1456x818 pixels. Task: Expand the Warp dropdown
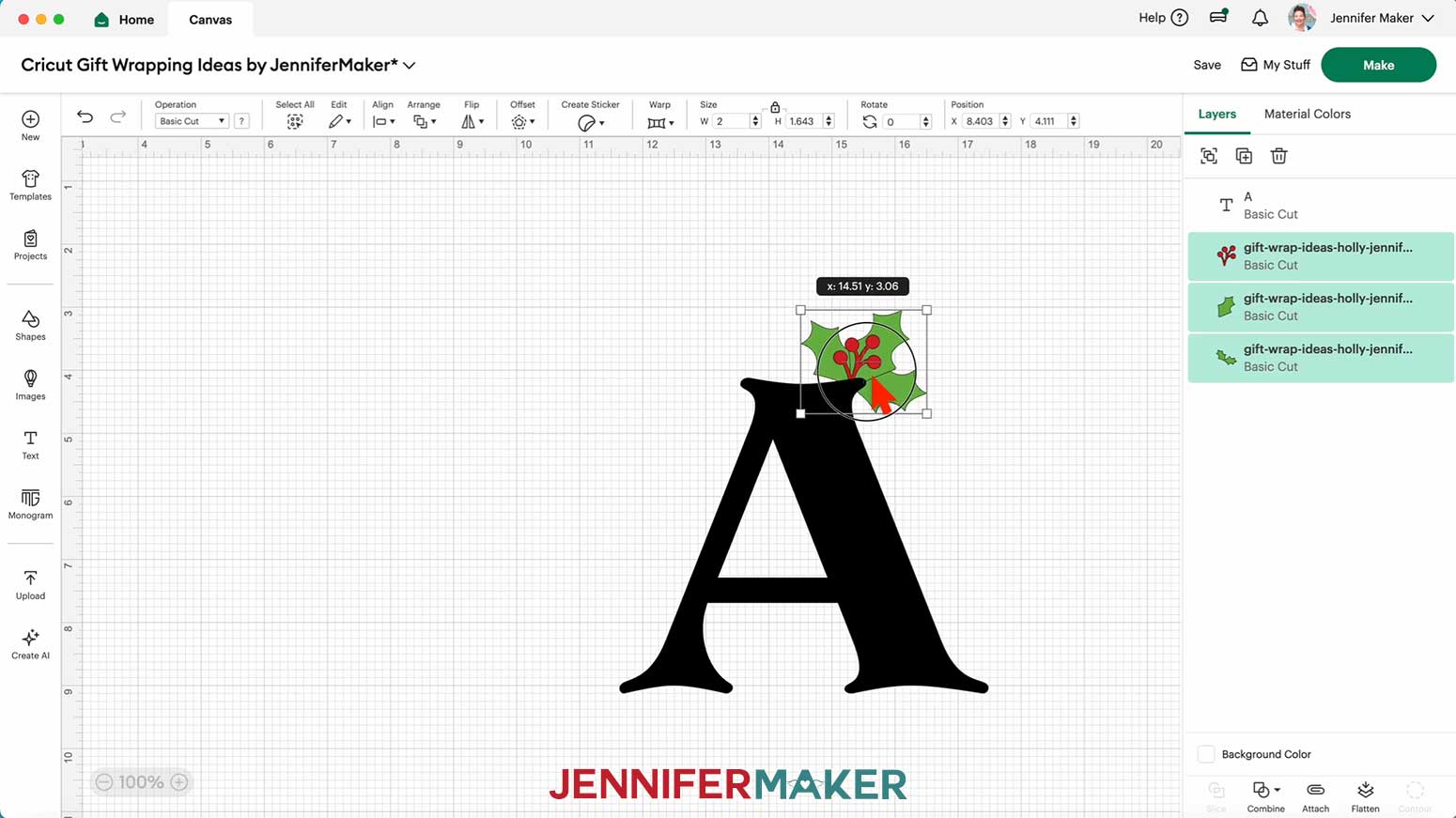660,123
